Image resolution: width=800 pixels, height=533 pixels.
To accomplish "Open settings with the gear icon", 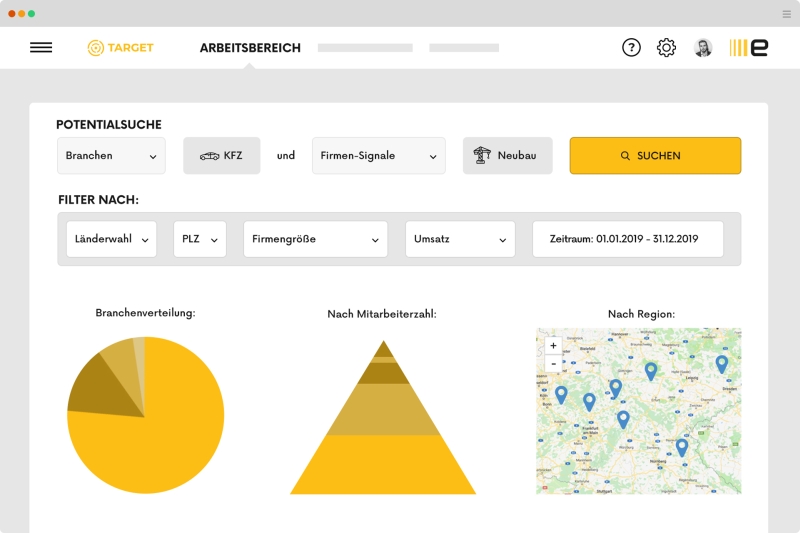I will point(667,47).
